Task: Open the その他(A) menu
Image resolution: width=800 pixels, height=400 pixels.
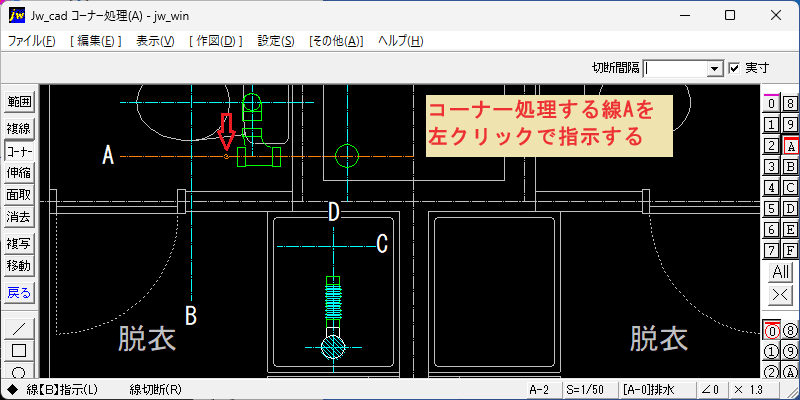Action: pyautogui.click(x=336, y=41)
